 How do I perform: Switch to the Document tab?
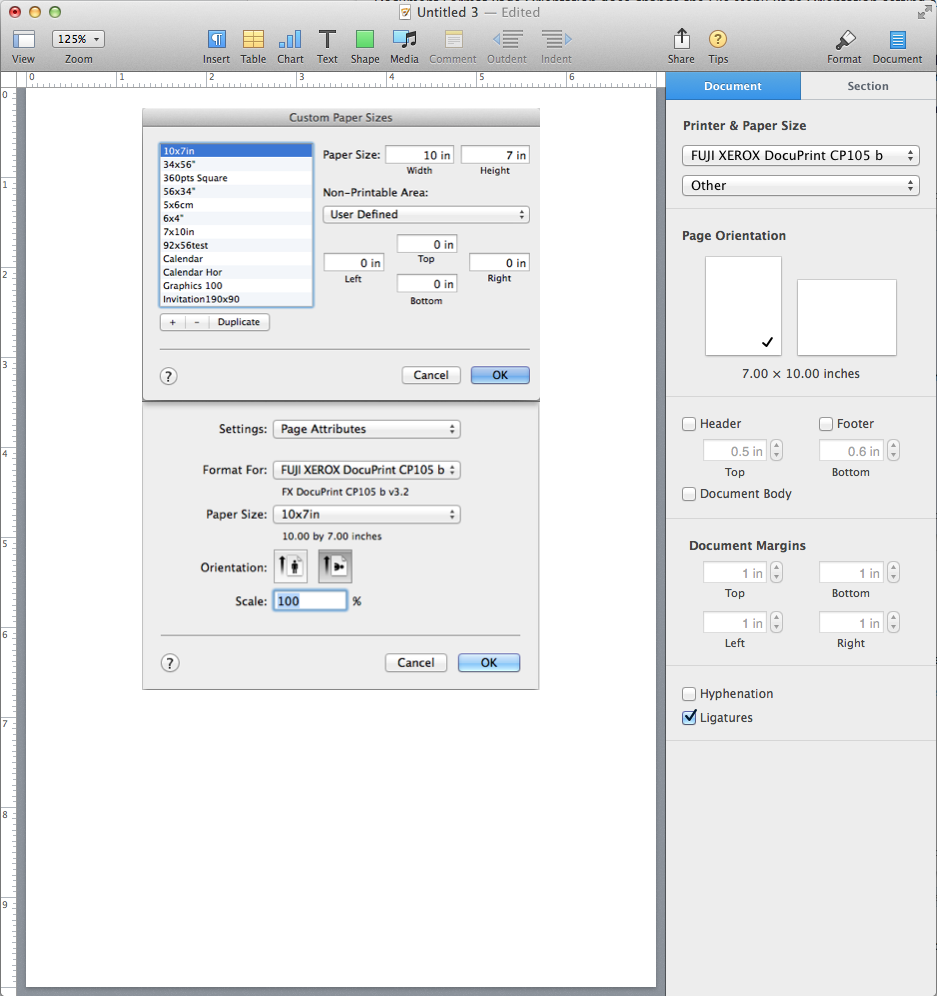[x=733, y=86]
